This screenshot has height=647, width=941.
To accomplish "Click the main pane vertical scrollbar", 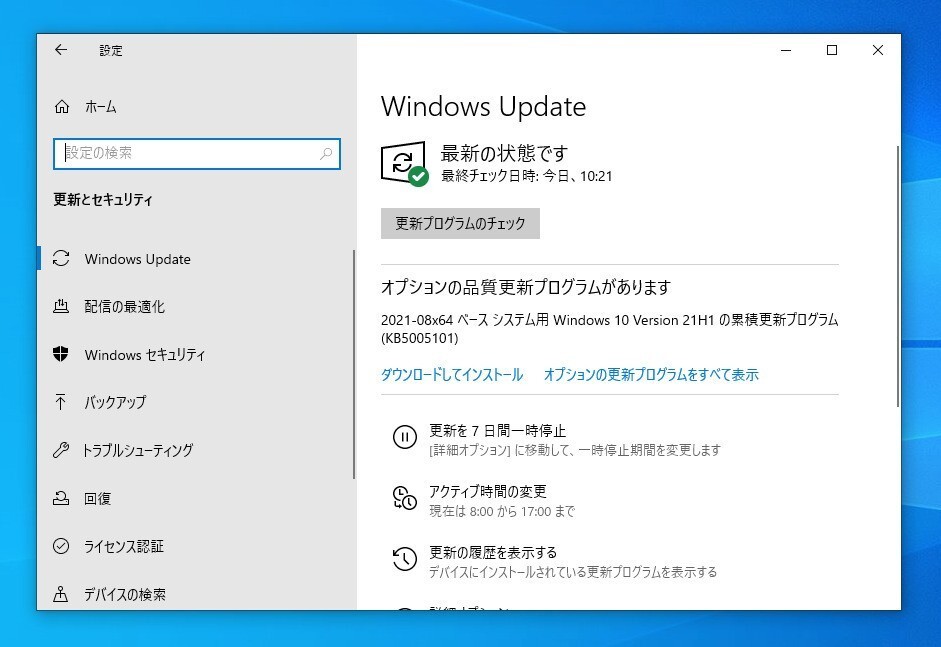I will 898,276.
